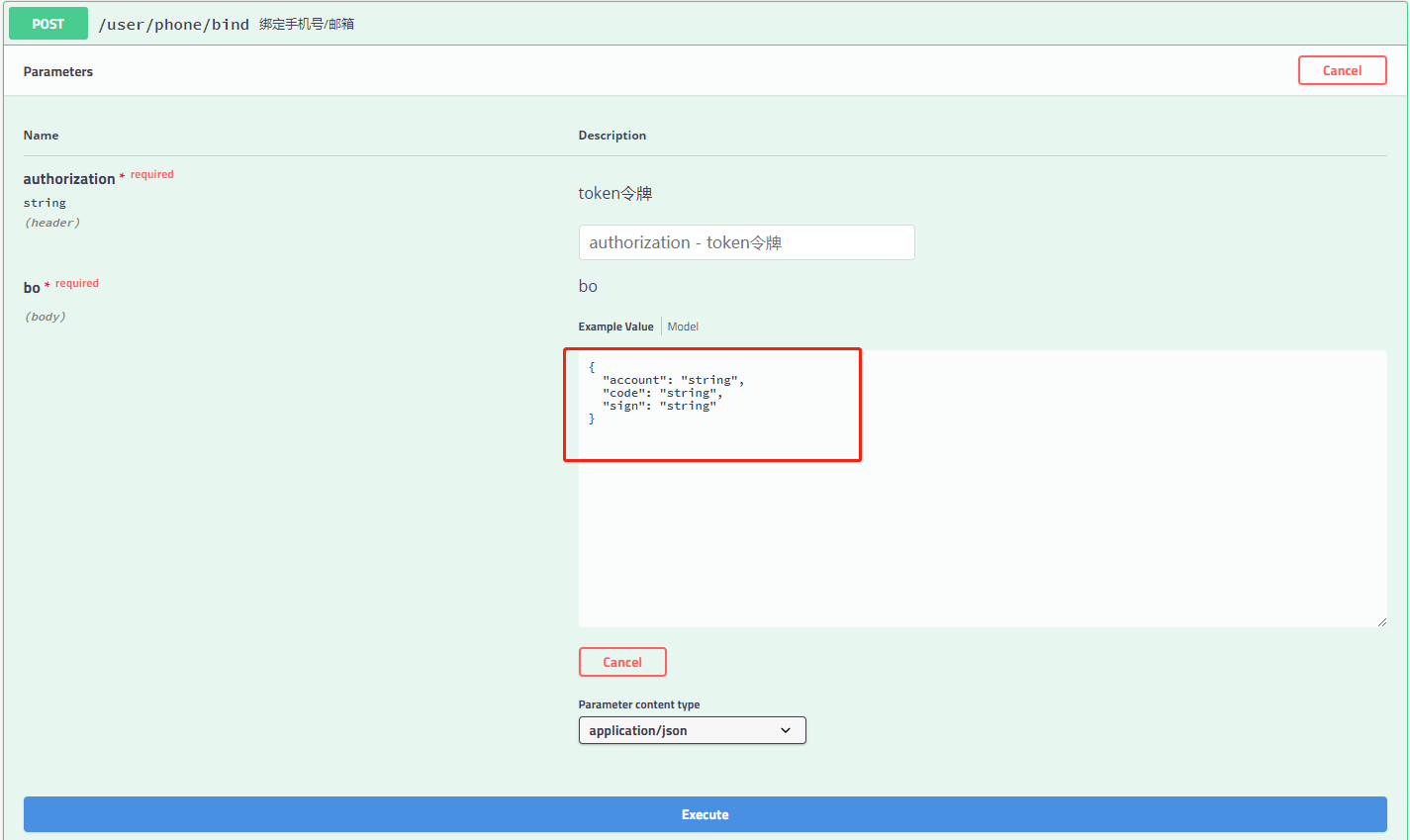The width and height of the screenshot is (1410, 840).
Task: Click the Cancel button under the body textarea
Action: 622,662
